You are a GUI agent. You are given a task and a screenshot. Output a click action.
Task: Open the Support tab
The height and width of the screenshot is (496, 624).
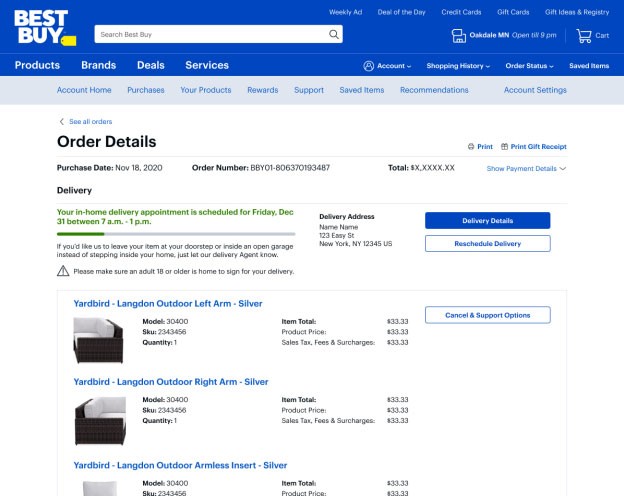(309, 90)
